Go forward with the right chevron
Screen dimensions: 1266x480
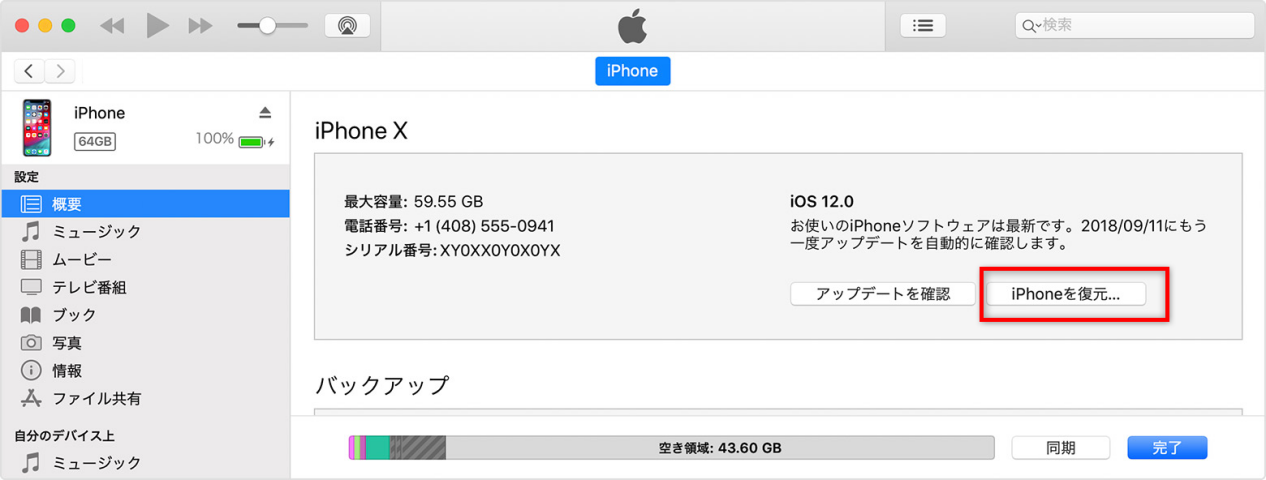[x=60, y=70]
